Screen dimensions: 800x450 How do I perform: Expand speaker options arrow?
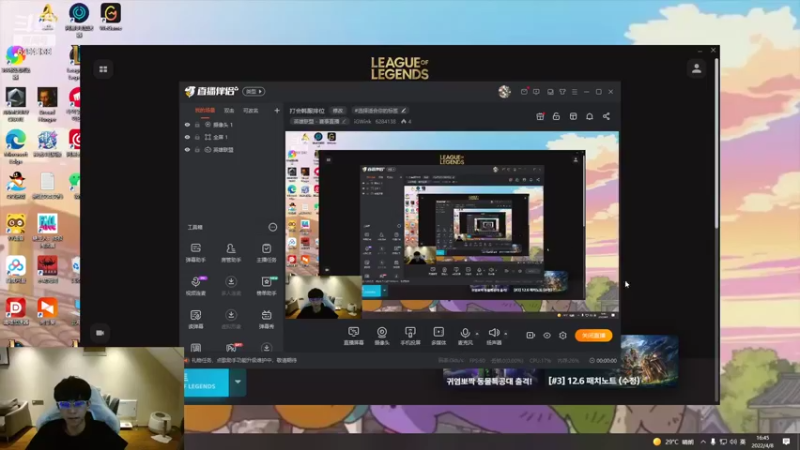(x=506, y=334)
